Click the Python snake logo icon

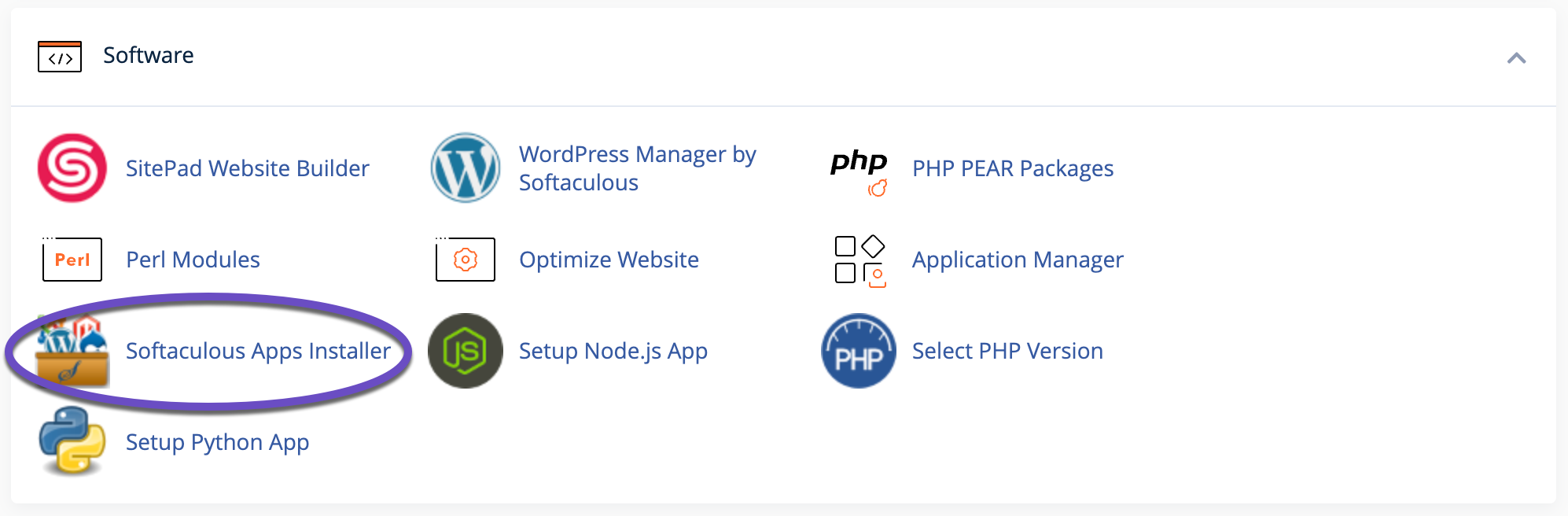pos(72,440)
